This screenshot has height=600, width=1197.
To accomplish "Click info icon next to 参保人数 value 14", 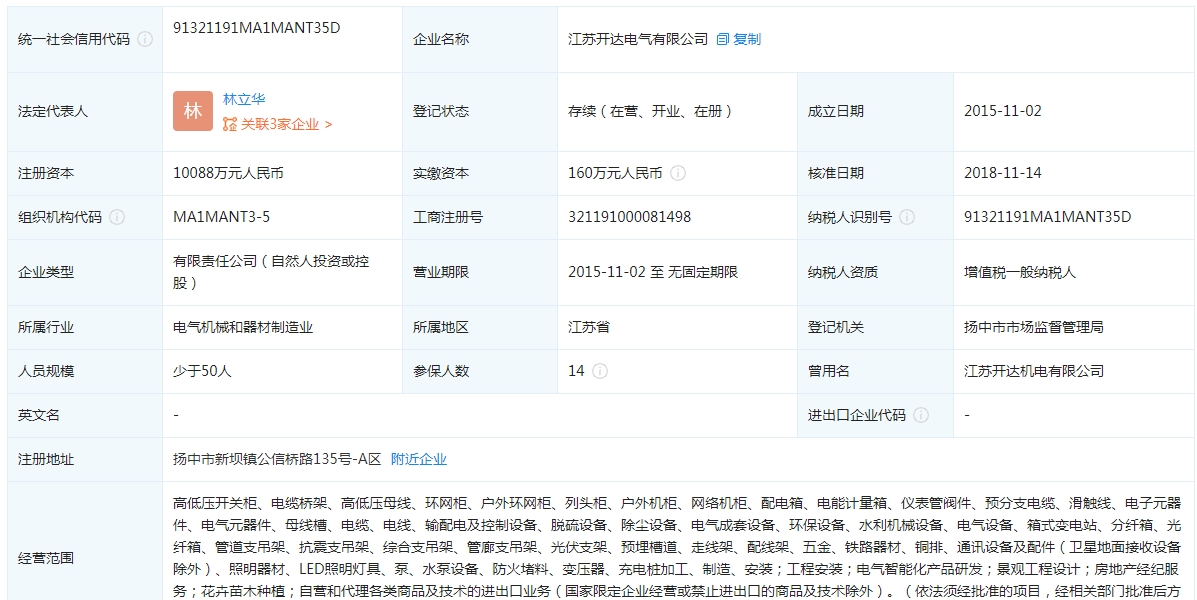I will pos(600,371).
